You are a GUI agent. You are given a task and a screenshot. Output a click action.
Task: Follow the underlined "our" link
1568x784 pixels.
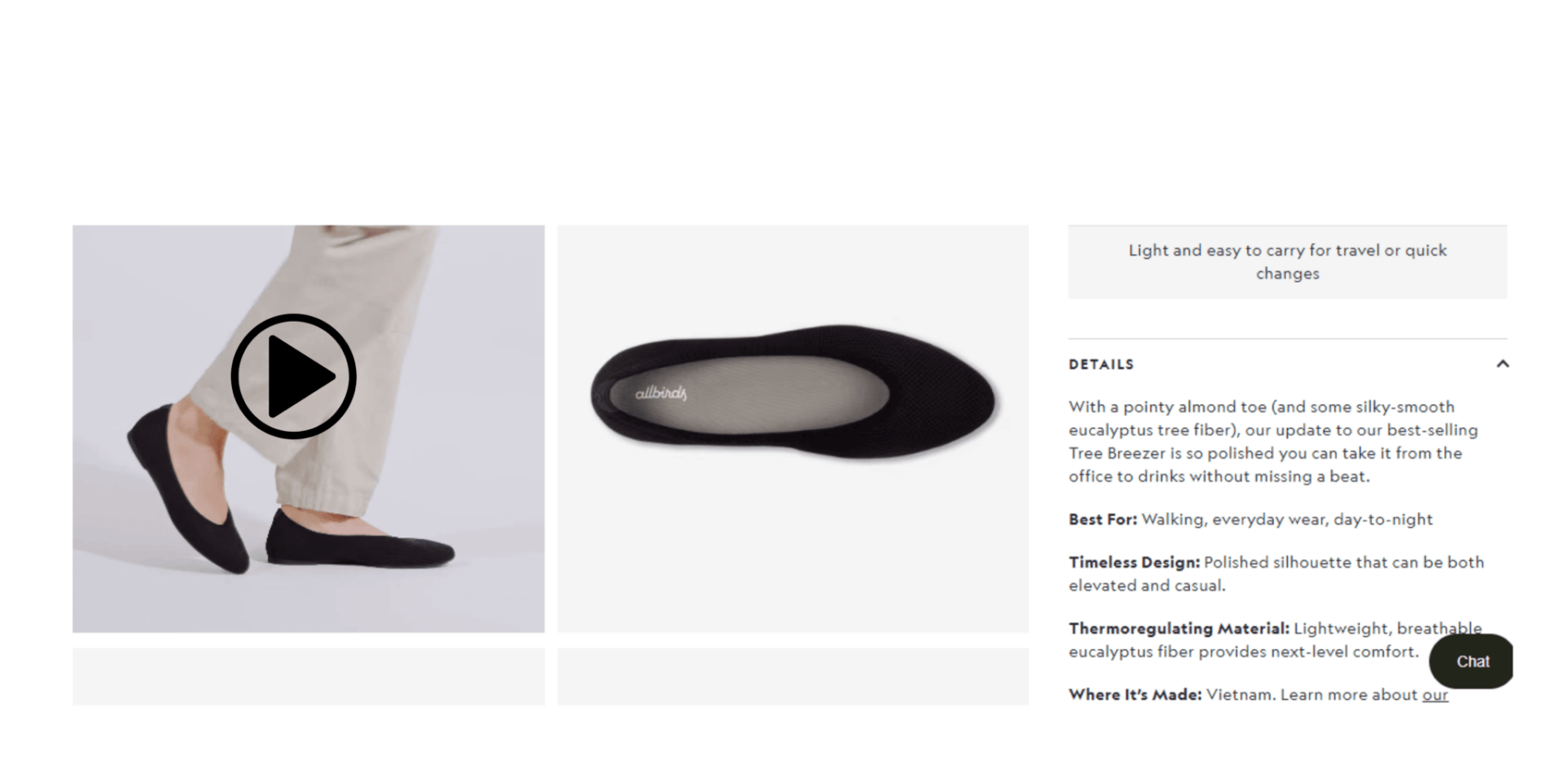pos(1435,695)
